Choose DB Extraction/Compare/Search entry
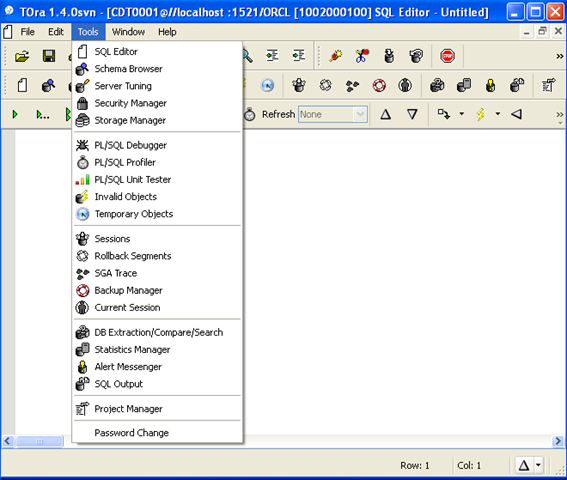The width and height of the screenshot is (567, 480). tap(157, 332)
